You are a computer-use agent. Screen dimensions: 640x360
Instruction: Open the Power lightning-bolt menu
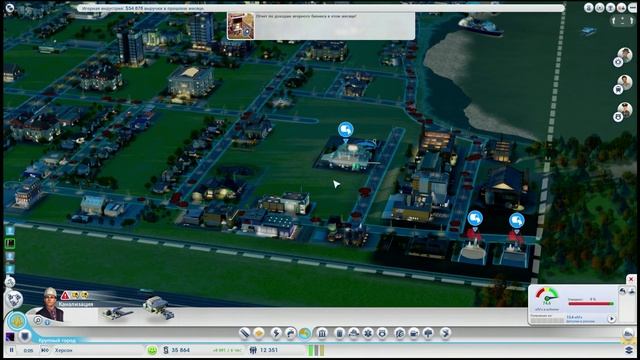(x=276, y=333)
